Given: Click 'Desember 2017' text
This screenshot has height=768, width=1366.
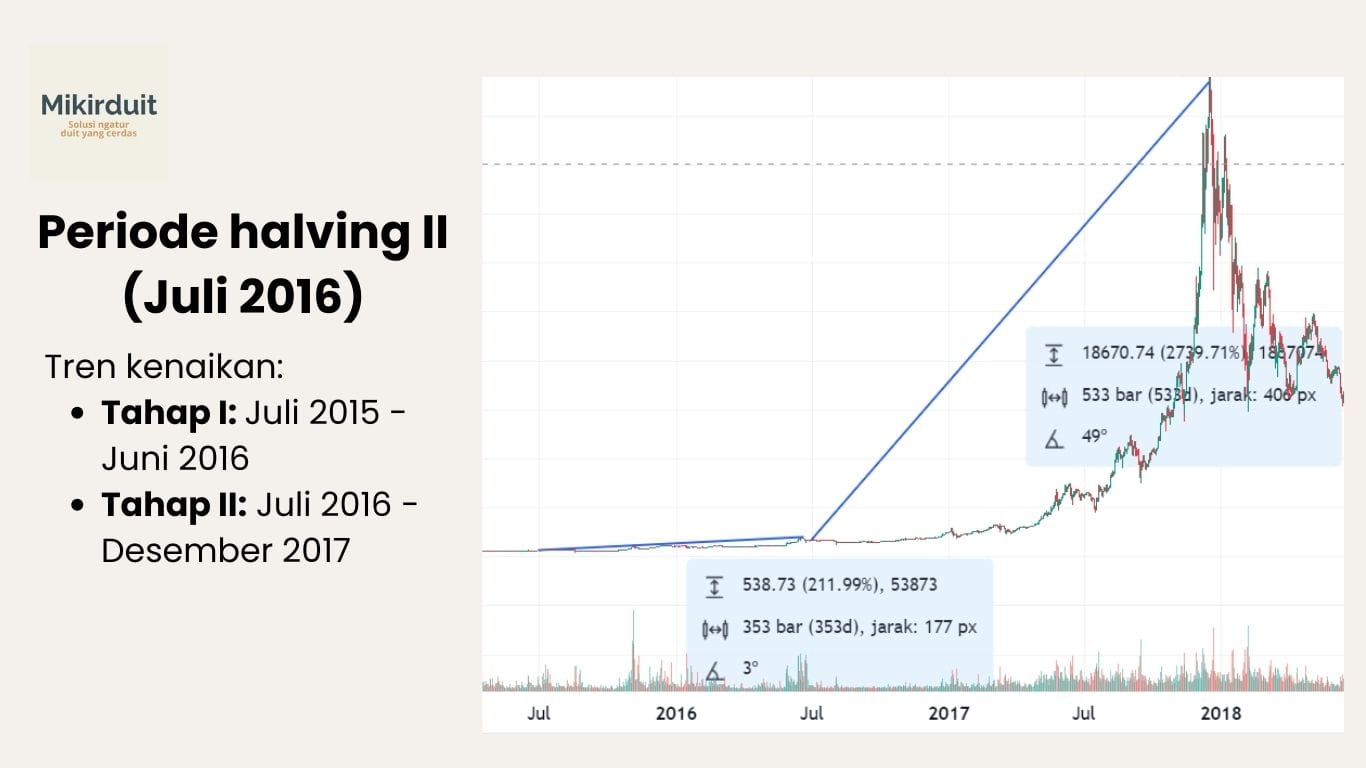Looking at the screenshot, I should click(x=226, y=550).
